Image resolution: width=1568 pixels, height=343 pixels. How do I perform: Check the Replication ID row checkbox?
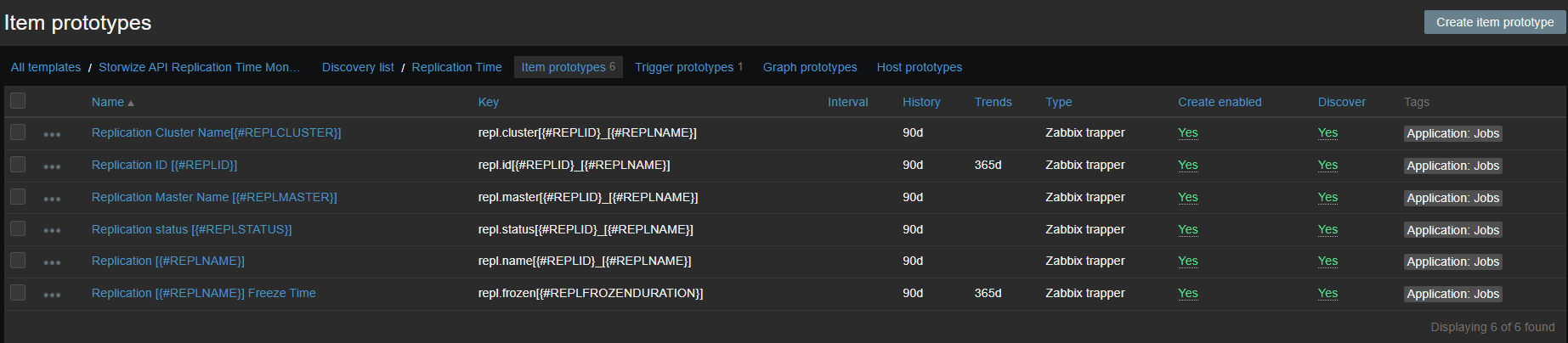[x=18, y=165]
